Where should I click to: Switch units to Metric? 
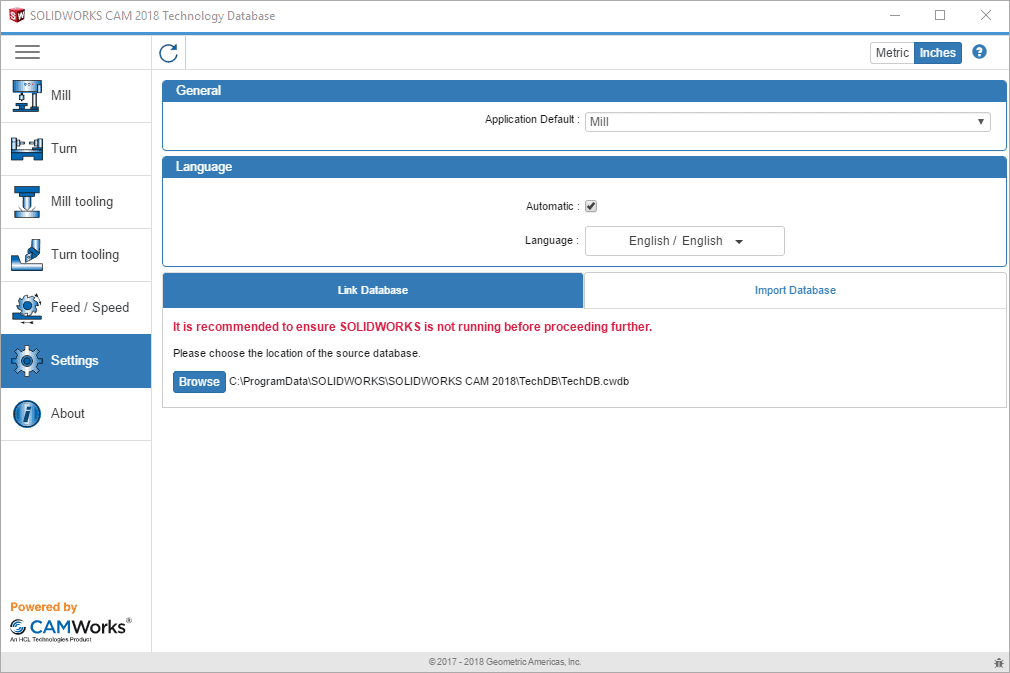point(892,53)
